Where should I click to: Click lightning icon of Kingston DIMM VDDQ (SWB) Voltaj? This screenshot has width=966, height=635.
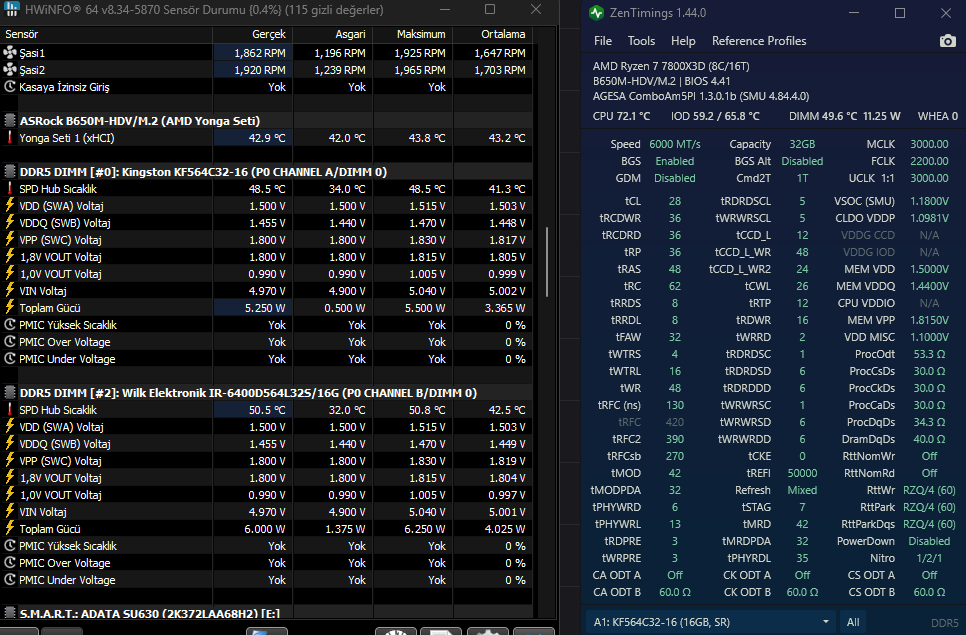click(x=10, y=223)
